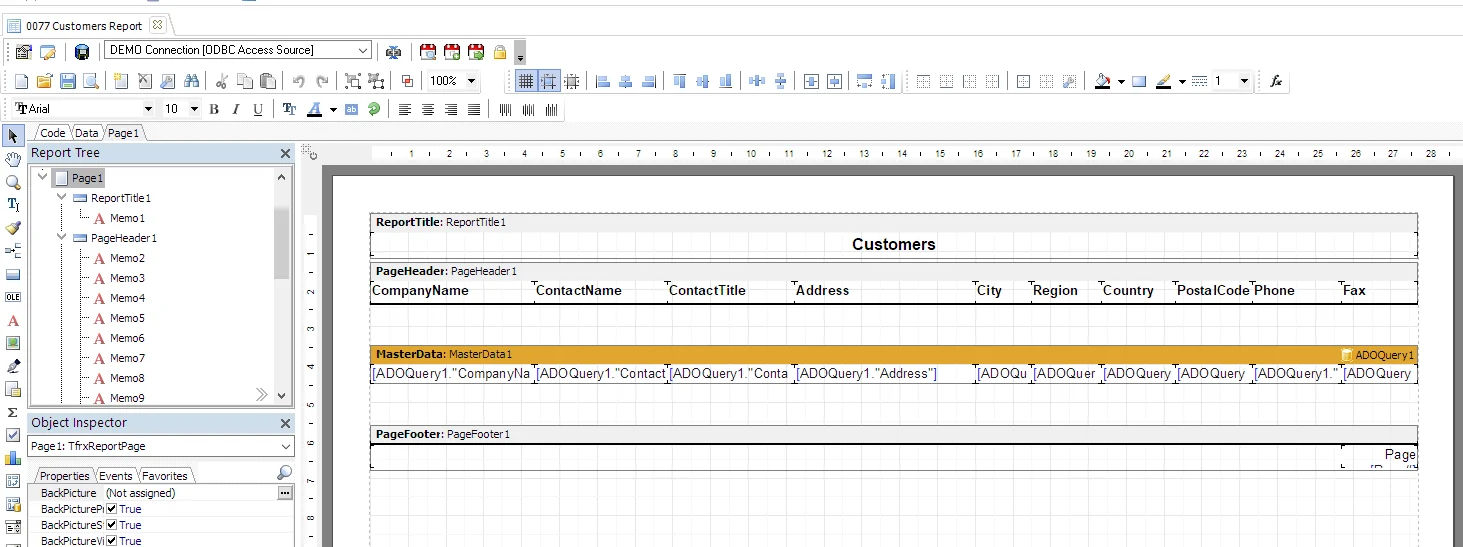Redo the last action
This screenshot has width=1463, height=547.
(x=322, y=81)
